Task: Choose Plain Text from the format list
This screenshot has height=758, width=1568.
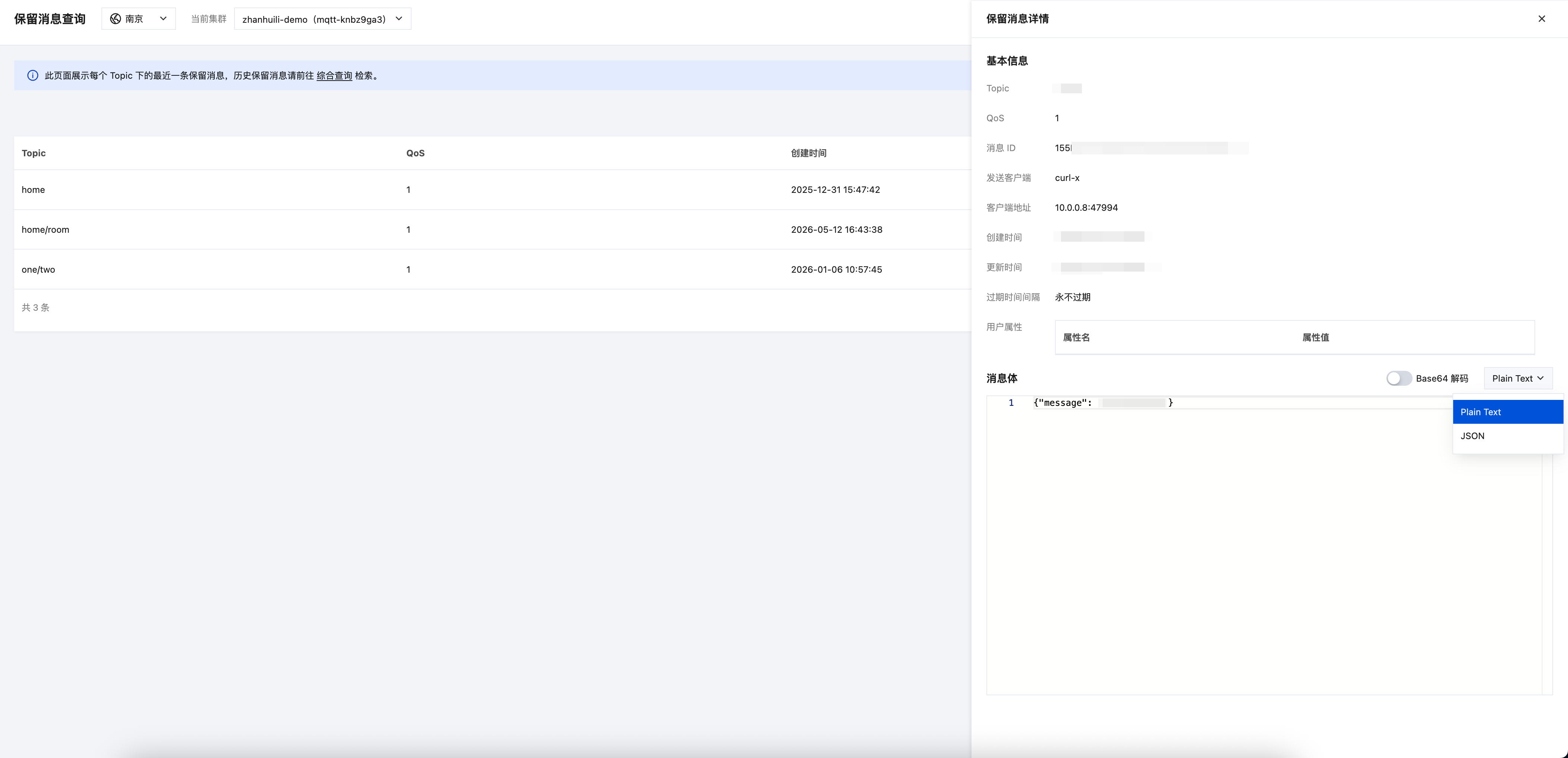Action: [1508, 412]
